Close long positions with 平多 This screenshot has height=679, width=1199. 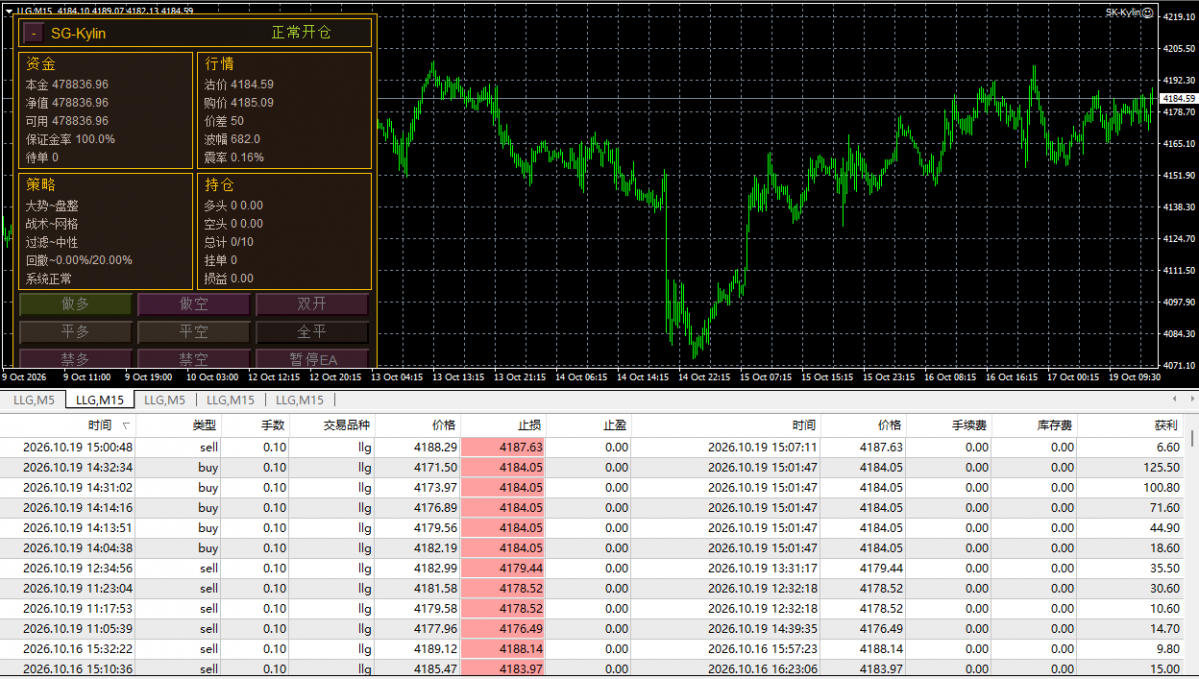(x=75, y=332)
